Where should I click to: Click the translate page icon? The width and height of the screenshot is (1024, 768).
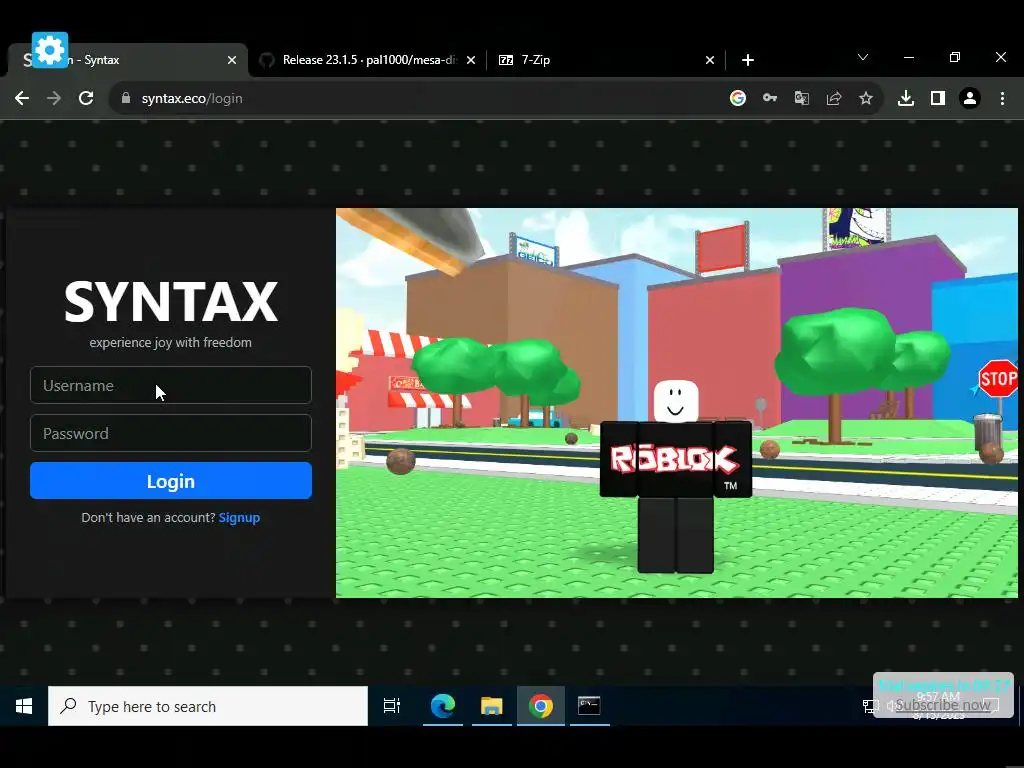801,98
